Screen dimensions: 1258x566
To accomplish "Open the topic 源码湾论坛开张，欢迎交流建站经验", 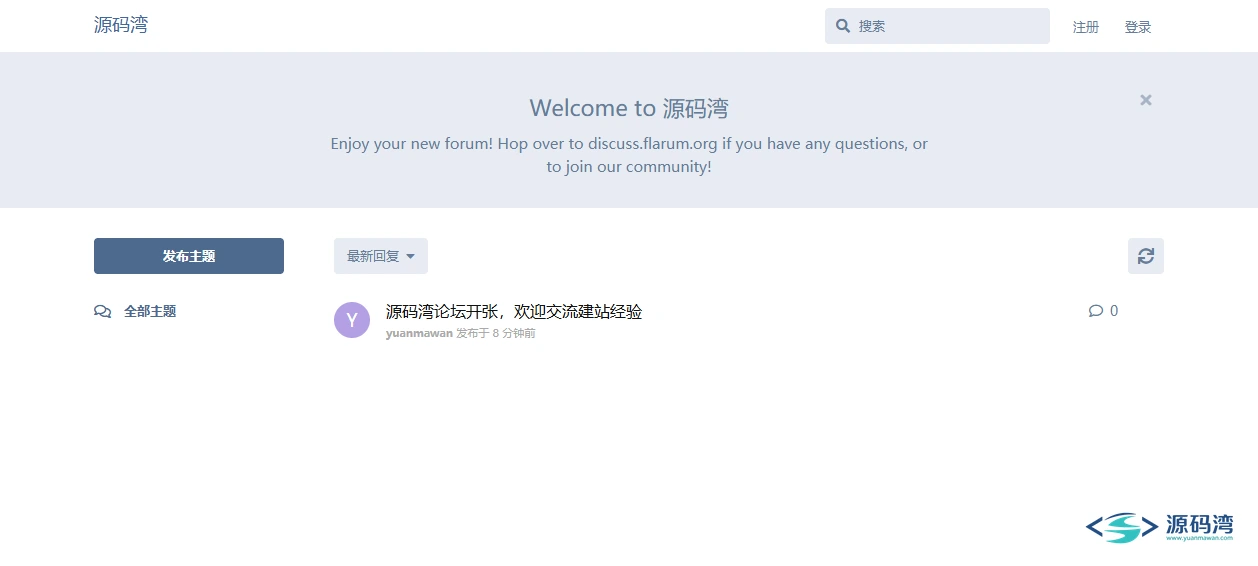I will click(514, 311).
